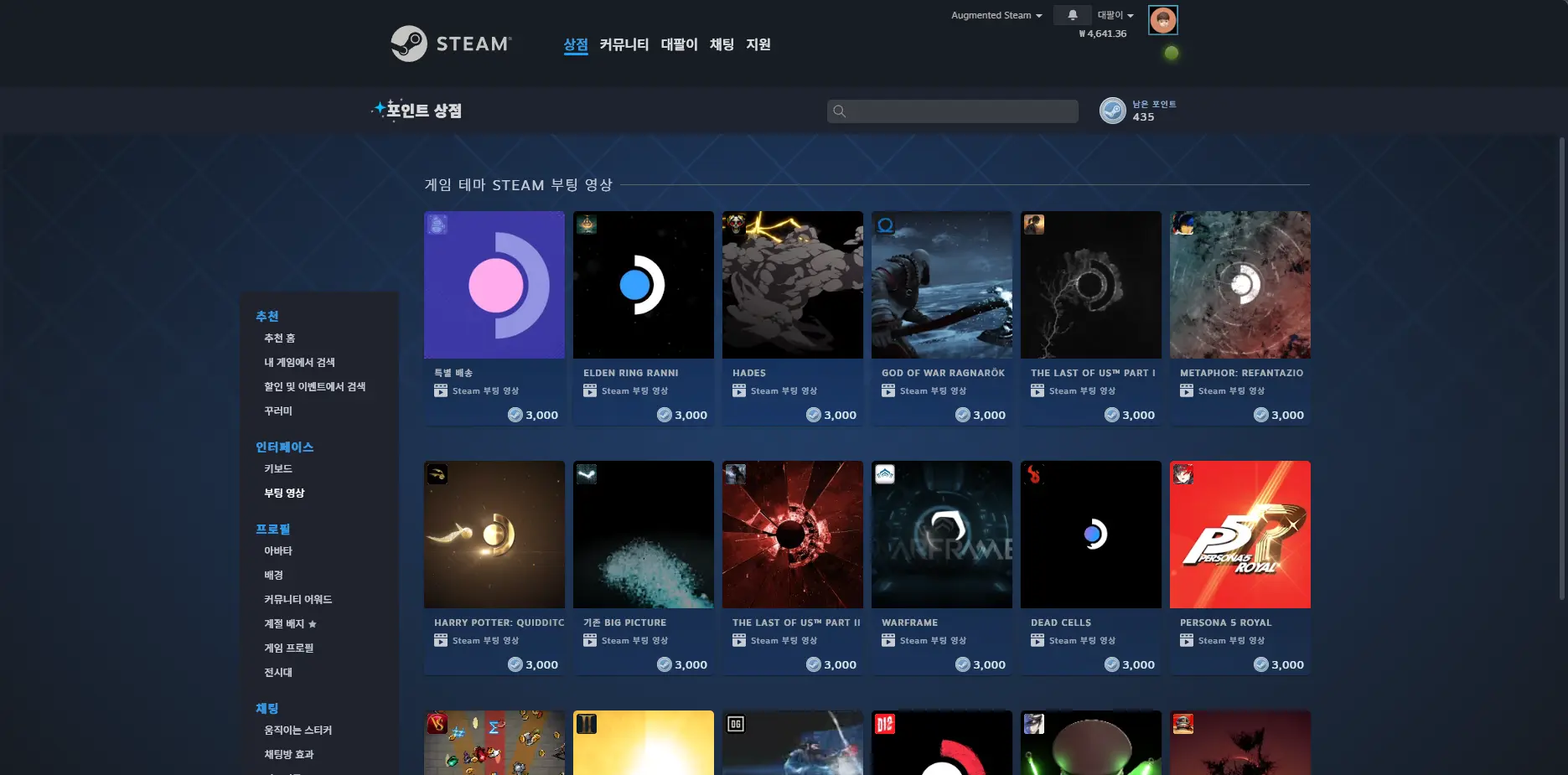
Task: Click the Big Picture icon on the 기존 Big Picture card
Action: click(x=587, y=474)
